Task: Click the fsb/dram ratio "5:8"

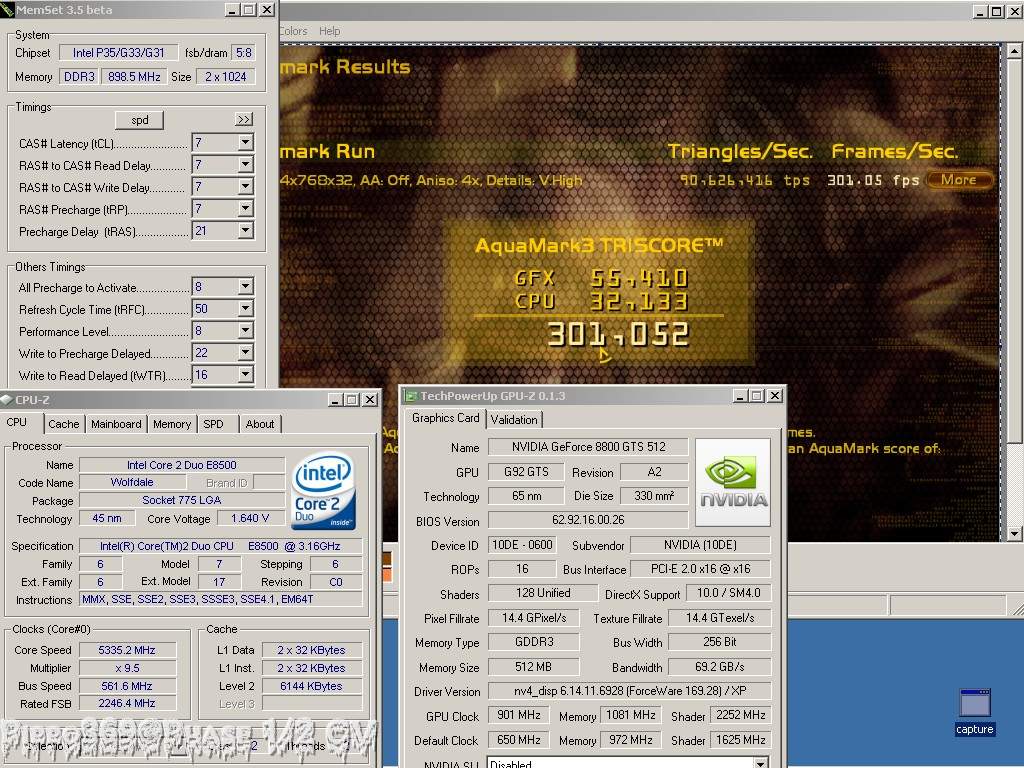Action: [x=244, y=53]
